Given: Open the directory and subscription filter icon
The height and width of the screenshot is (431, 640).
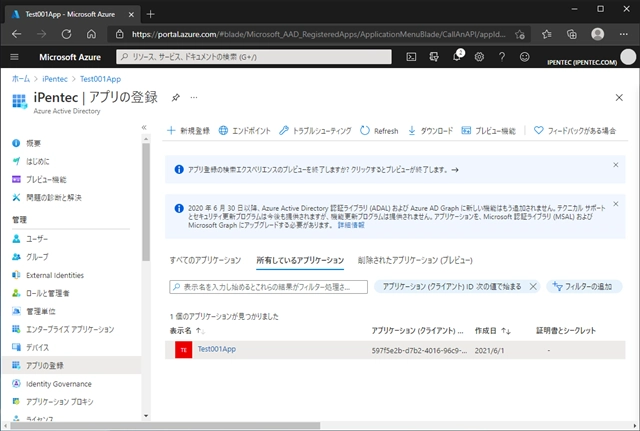Looking at the screenshot, I should 434,57.
